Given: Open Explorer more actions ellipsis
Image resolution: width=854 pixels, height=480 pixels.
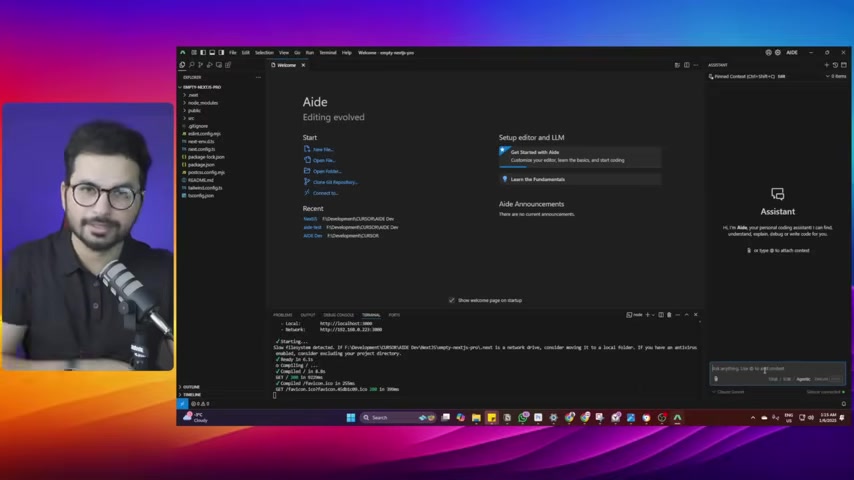Looking at the screenshot, I should pyautogui.click(x=258, y=77).
